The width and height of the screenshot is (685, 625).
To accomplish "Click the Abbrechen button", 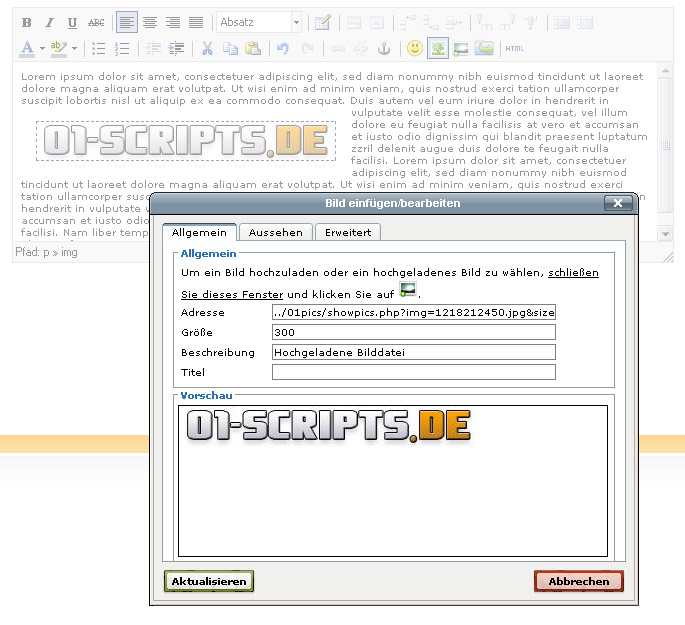I will [579, 581].
